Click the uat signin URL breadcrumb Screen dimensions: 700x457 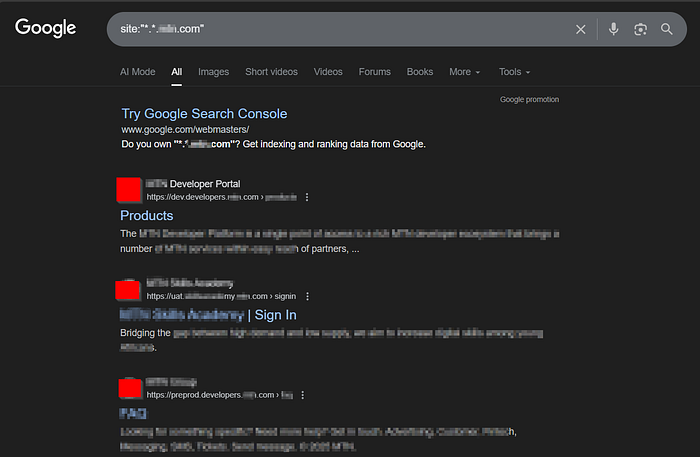click(x=221, y=296)
